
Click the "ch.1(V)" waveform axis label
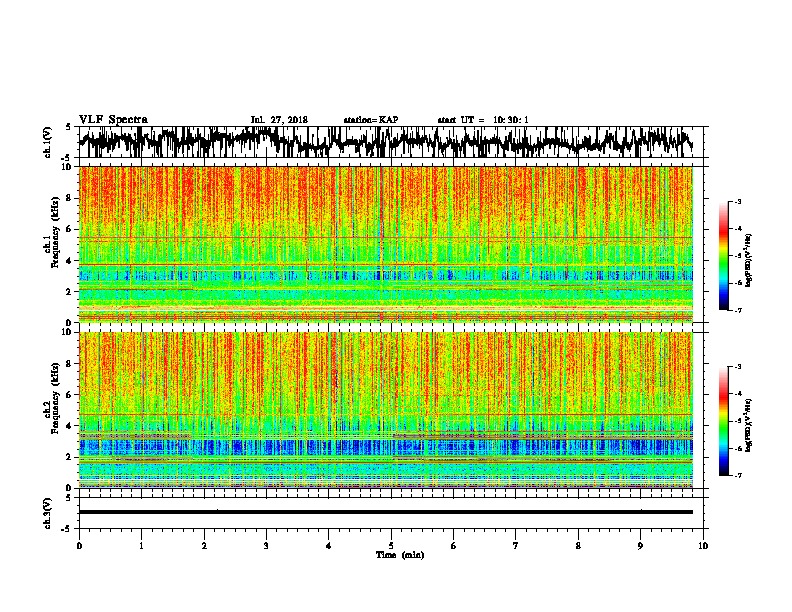click(48, 142)
